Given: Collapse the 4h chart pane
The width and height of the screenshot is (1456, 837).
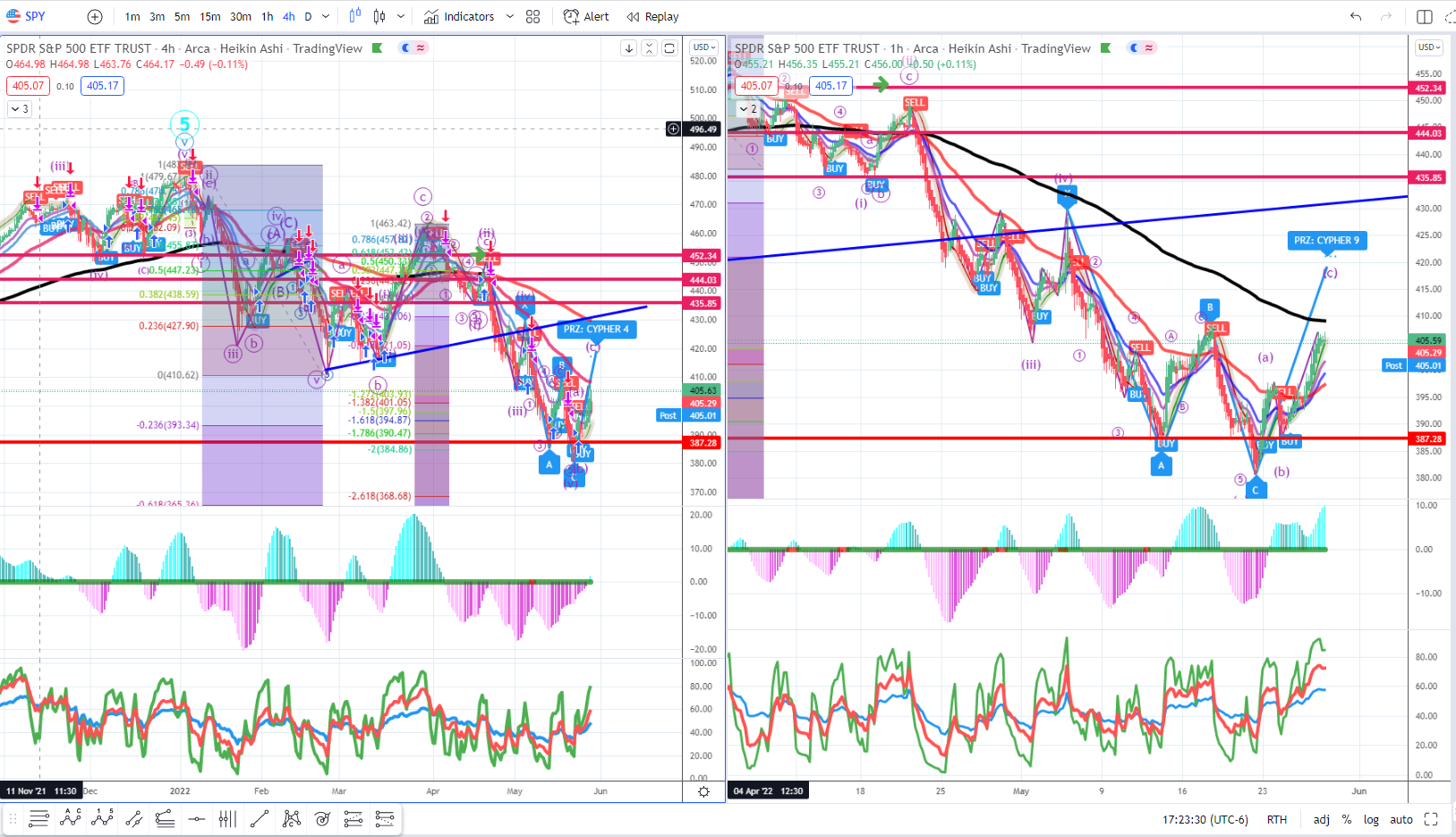Looking at the screenshot, I should coord(649,48).
